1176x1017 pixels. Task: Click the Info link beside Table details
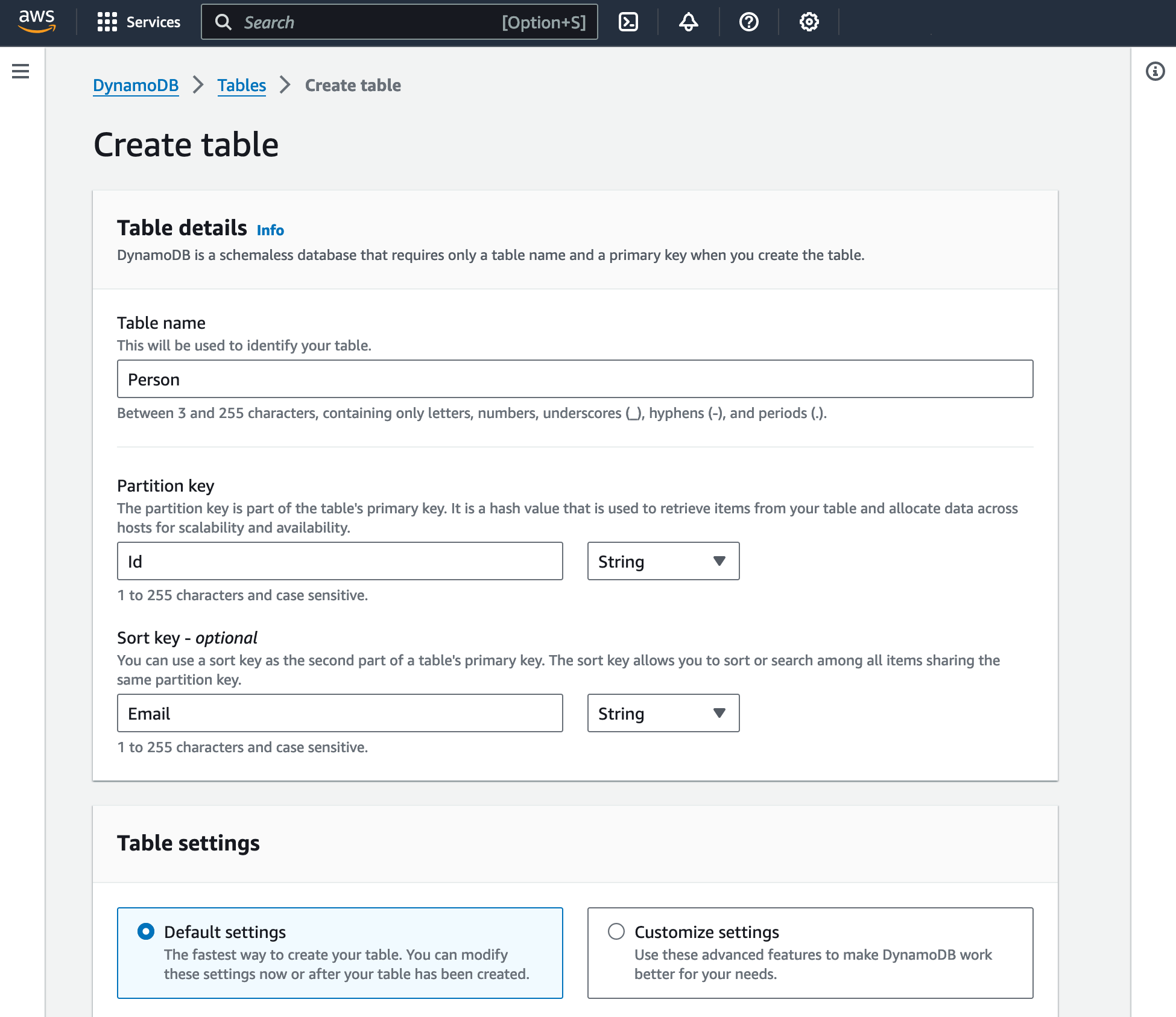[270, 230]
